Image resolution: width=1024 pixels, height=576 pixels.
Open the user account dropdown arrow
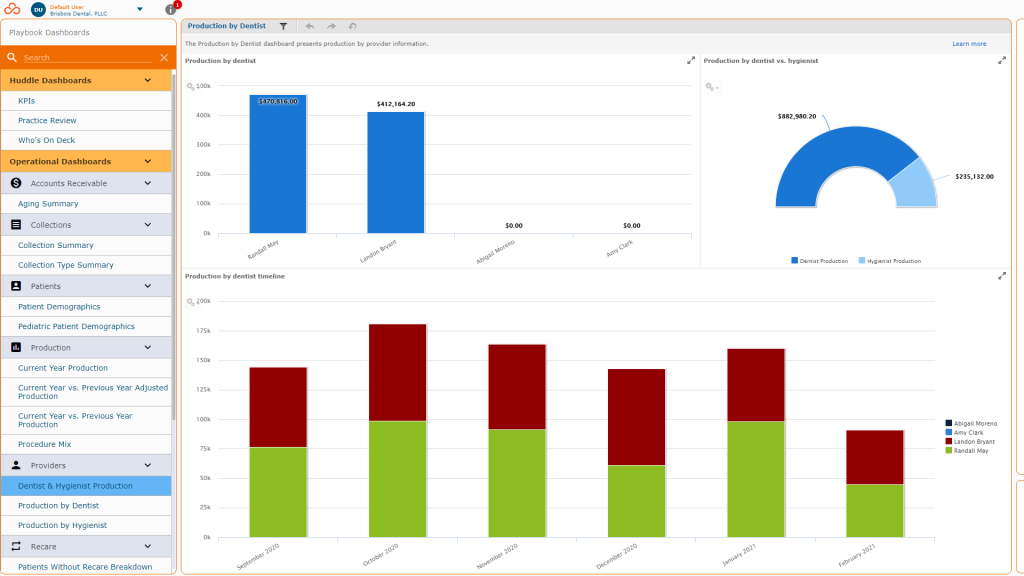139,8
